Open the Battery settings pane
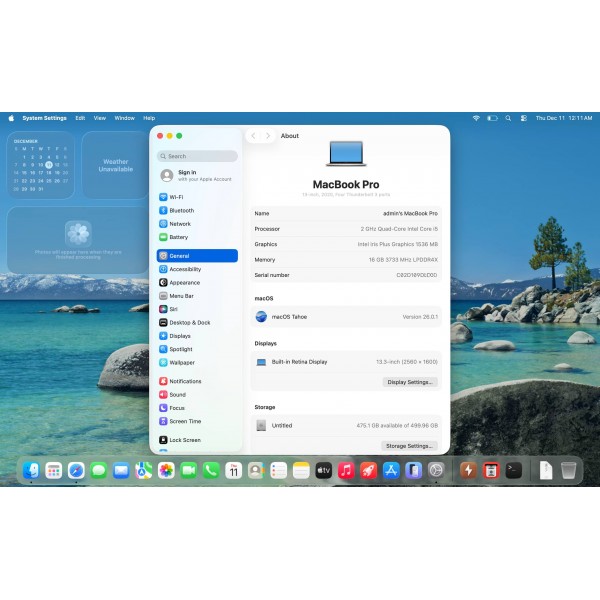 pos(178,237)
